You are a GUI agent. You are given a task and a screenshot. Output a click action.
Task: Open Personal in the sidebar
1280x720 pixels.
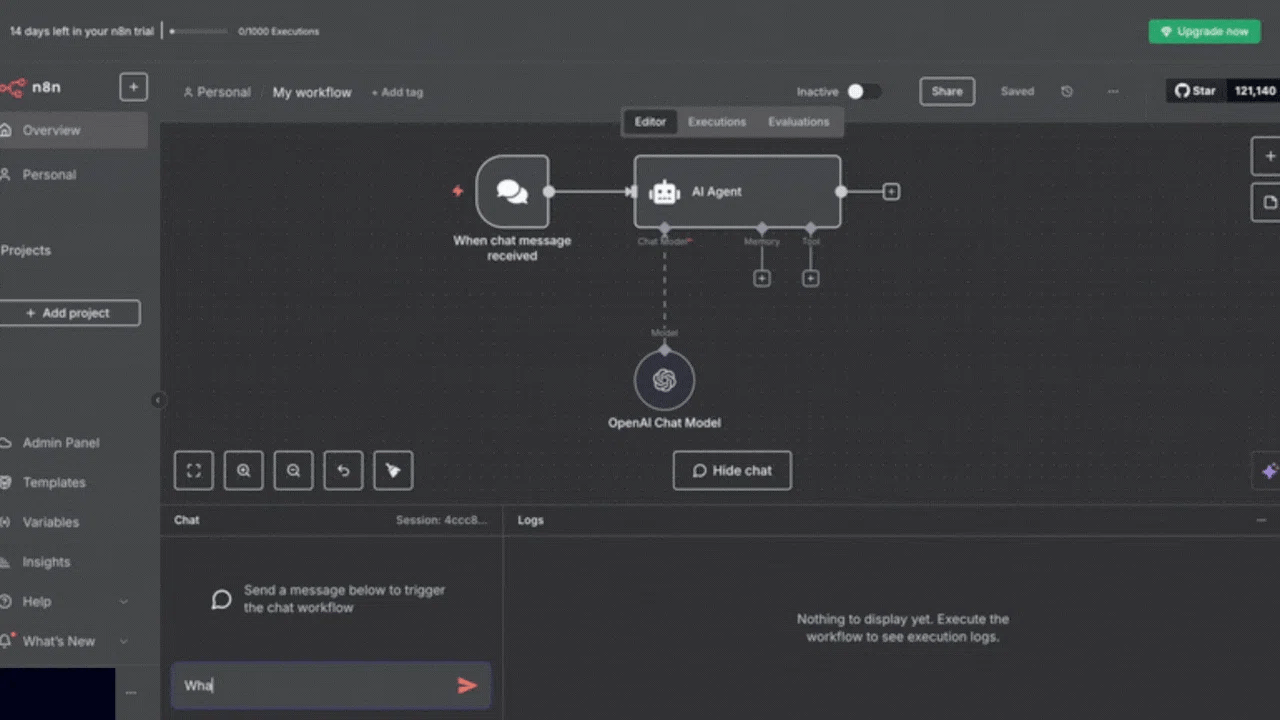74,174
